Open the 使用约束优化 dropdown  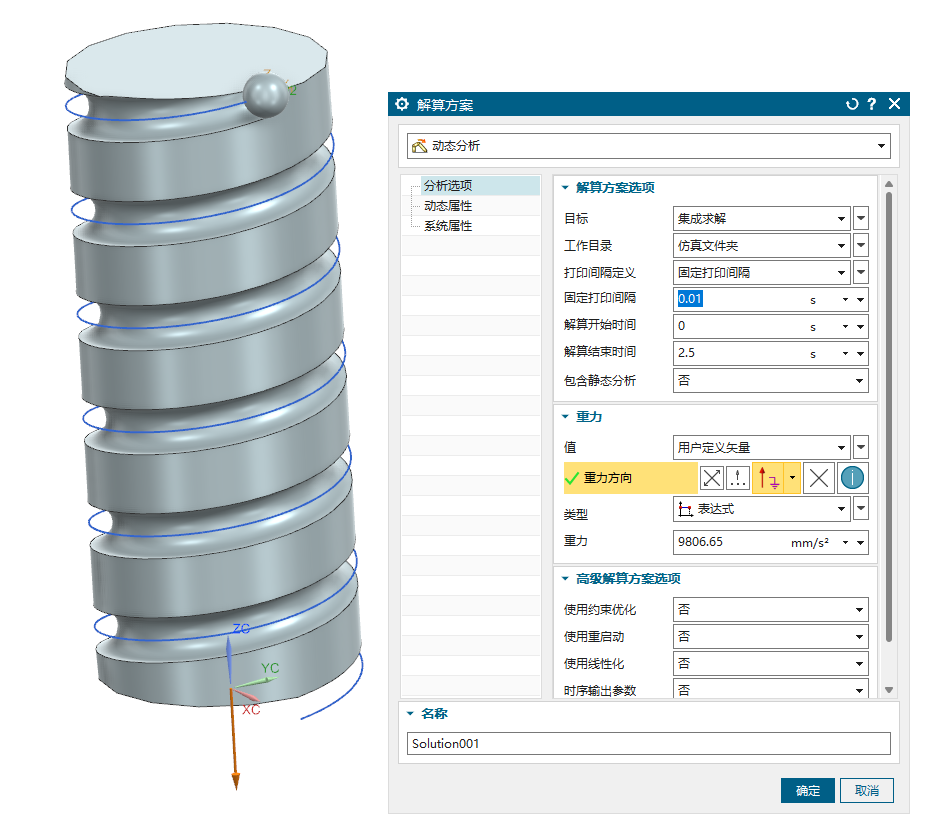[x=770, y=609]
